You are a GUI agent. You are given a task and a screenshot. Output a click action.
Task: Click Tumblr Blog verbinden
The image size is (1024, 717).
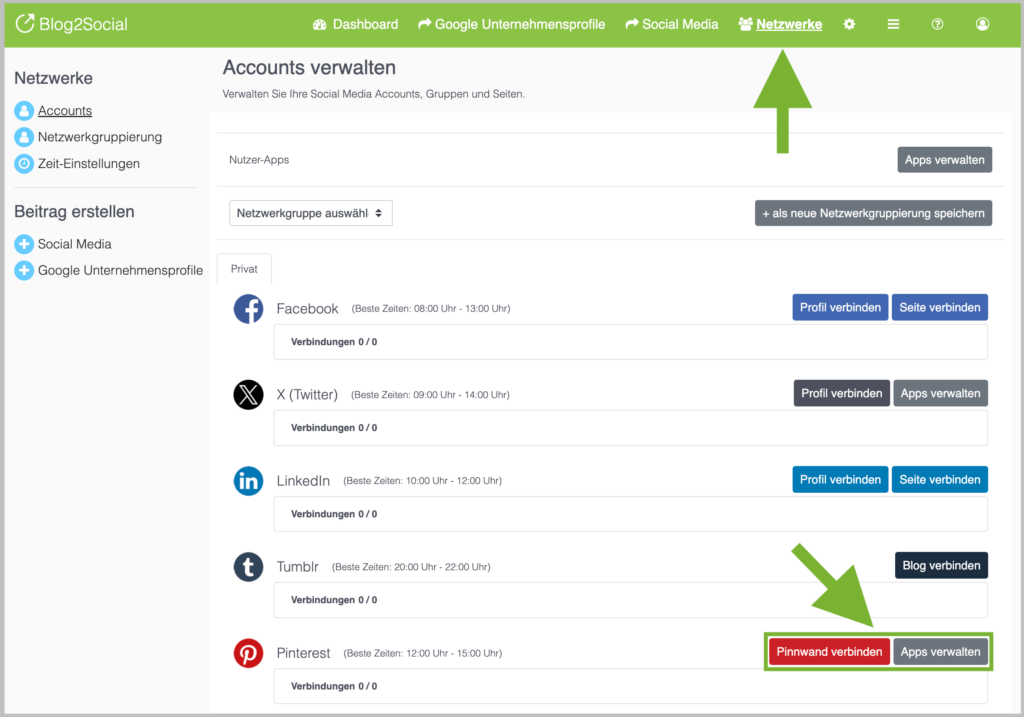pyautogui.click(x=941, y=566)
